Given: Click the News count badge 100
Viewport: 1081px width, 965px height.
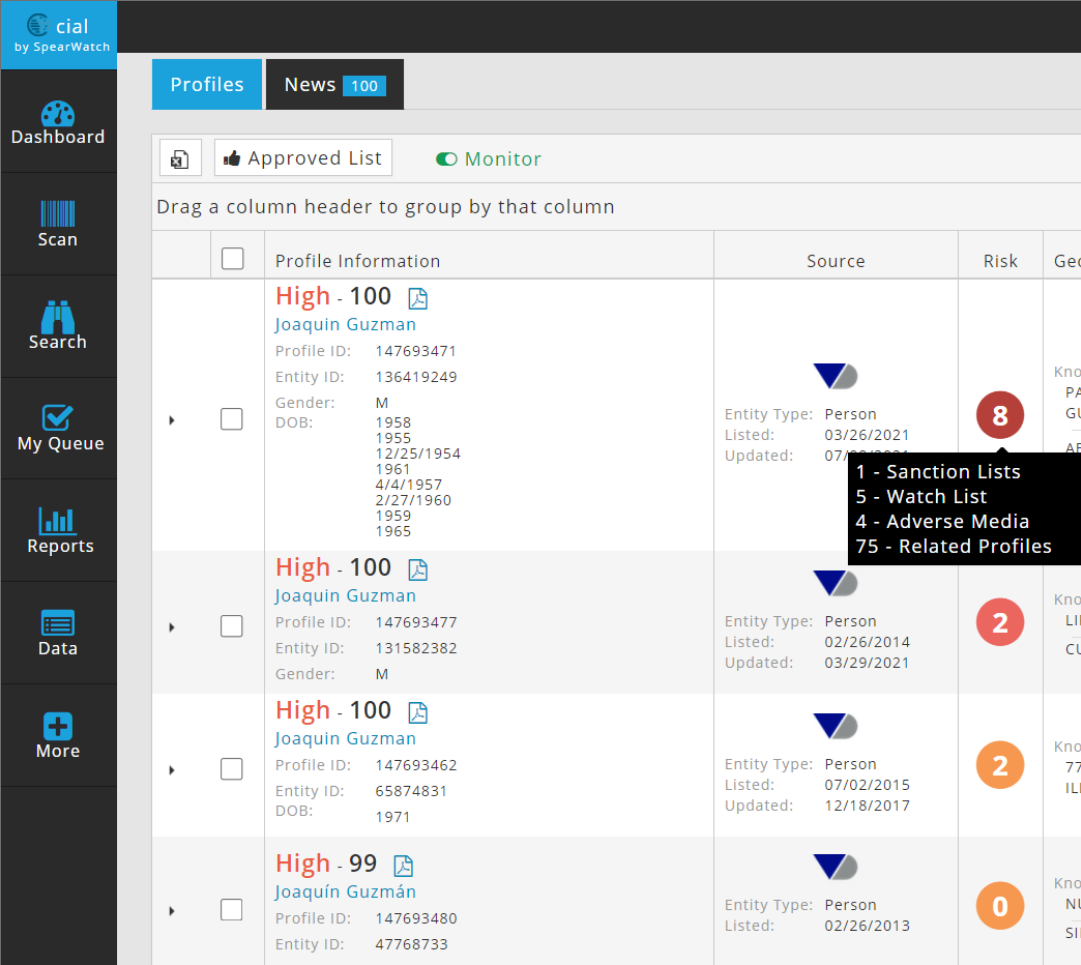Looking at the screenshot, I should tap(365, 85).
